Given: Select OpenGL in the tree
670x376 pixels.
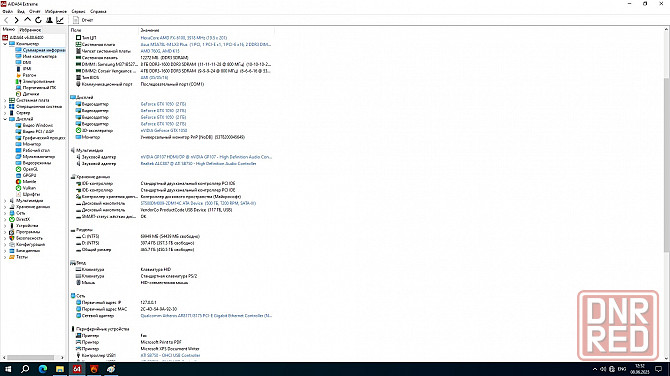Looking at the screenshot, I should 27,169.
